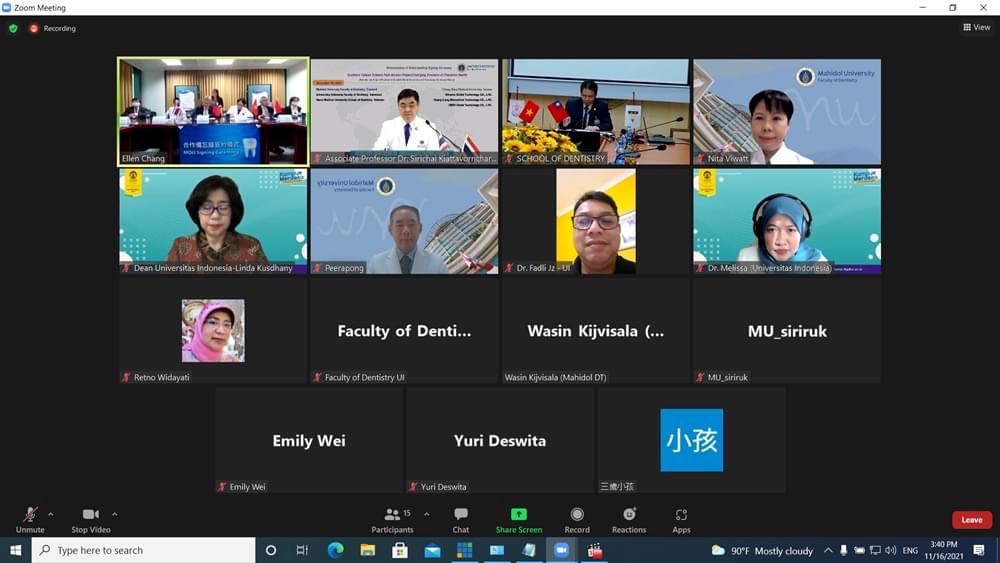Open the View layout menu
Viewport: 1000px width, 563px height.
976,27
